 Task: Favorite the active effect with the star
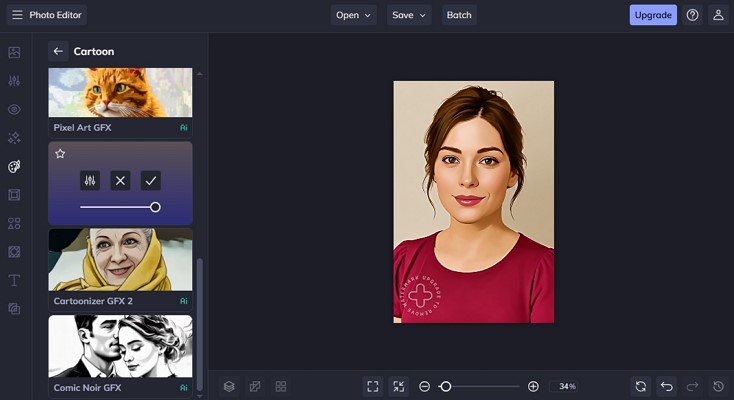tap(60, 154)
